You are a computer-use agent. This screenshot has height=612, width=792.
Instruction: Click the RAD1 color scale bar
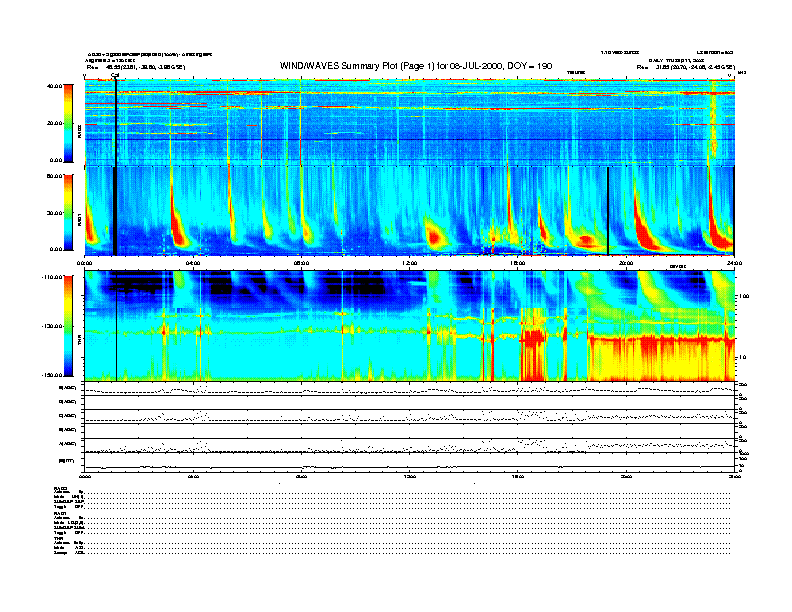coord(68,212)
